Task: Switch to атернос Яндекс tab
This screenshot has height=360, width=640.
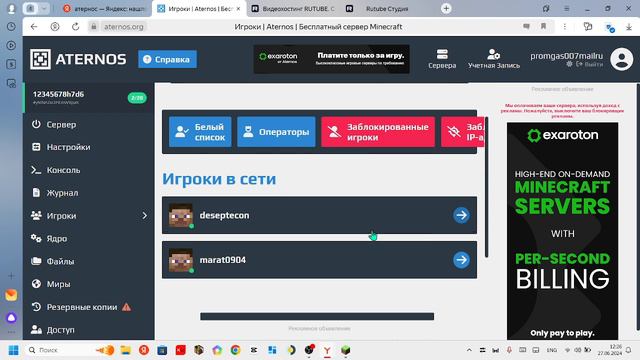Action: [x=105, y=9]
